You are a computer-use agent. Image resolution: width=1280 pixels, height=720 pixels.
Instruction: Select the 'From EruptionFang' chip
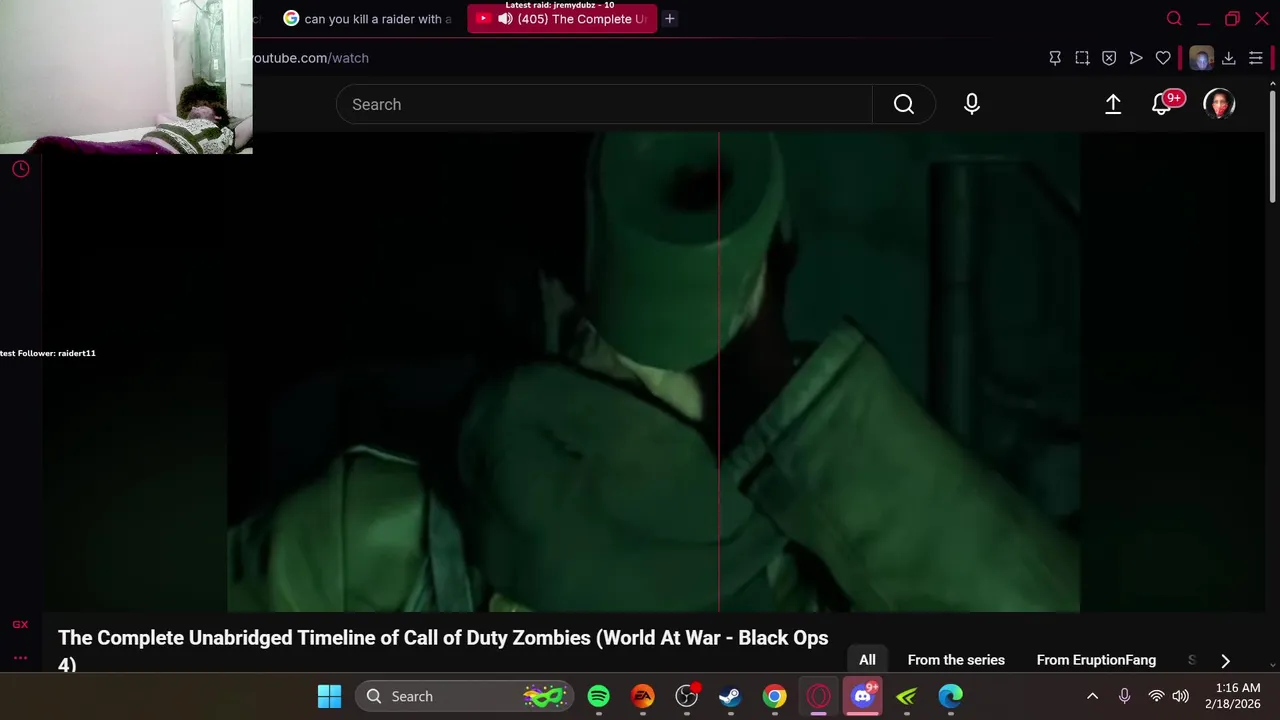click(x=1096, y=660)
